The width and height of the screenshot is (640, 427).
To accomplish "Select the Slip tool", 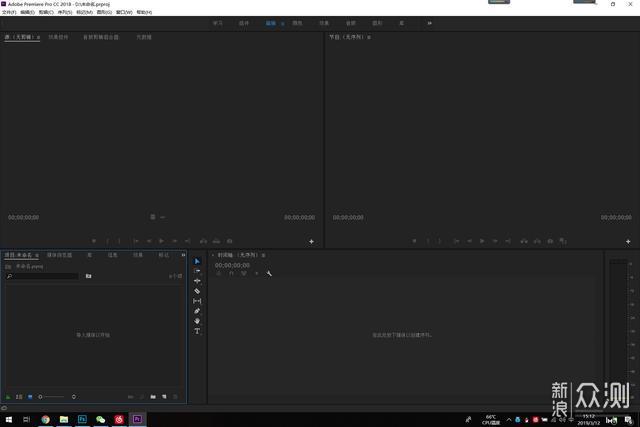I will tap(197, 301).
